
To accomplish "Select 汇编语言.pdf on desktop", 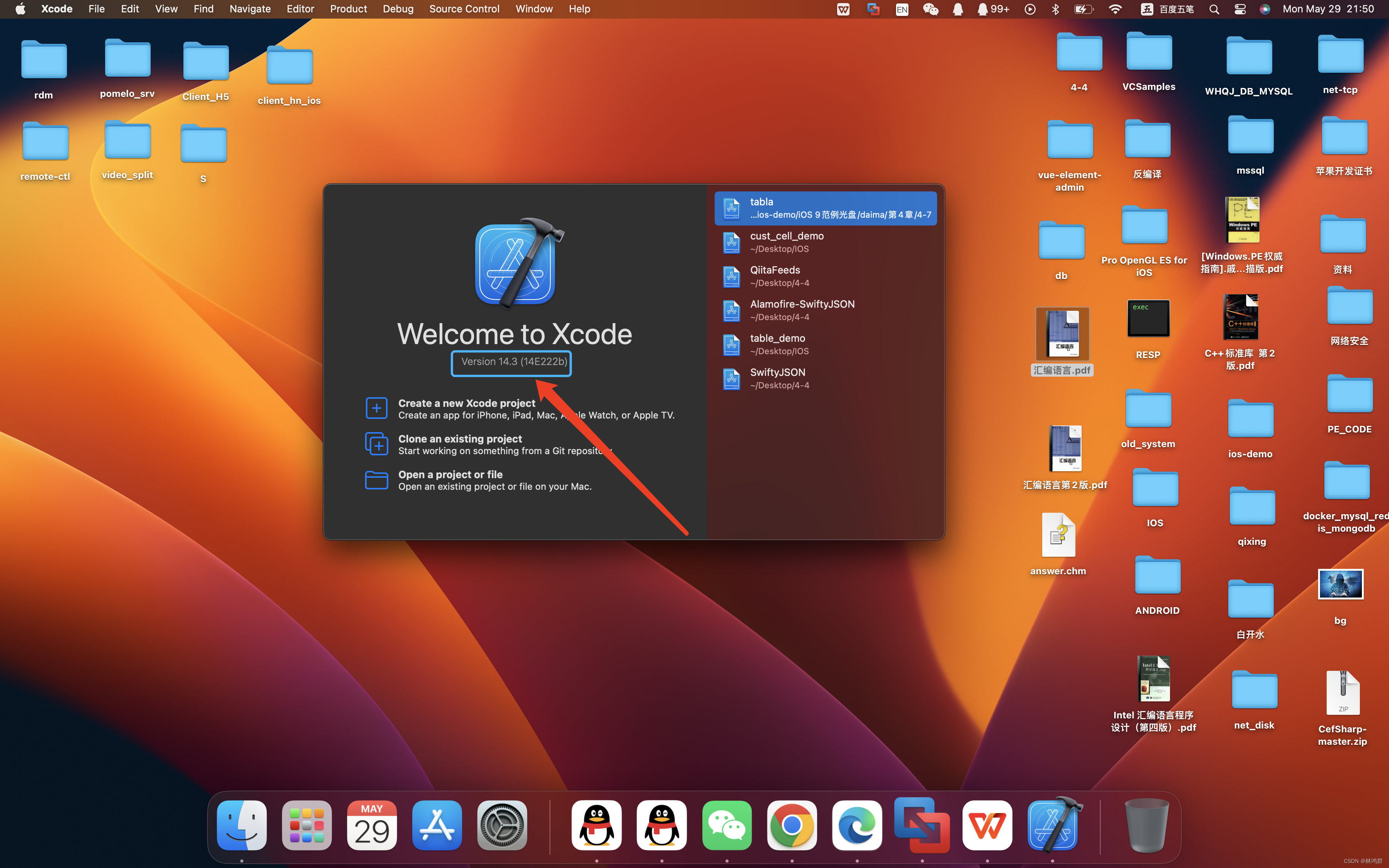I will [1062, 341].
